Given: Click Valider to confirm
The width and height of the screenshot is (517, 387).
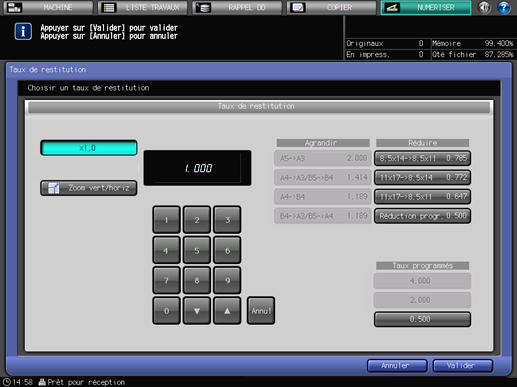Looking at the screenshot, I should click(x=463, y=366).
